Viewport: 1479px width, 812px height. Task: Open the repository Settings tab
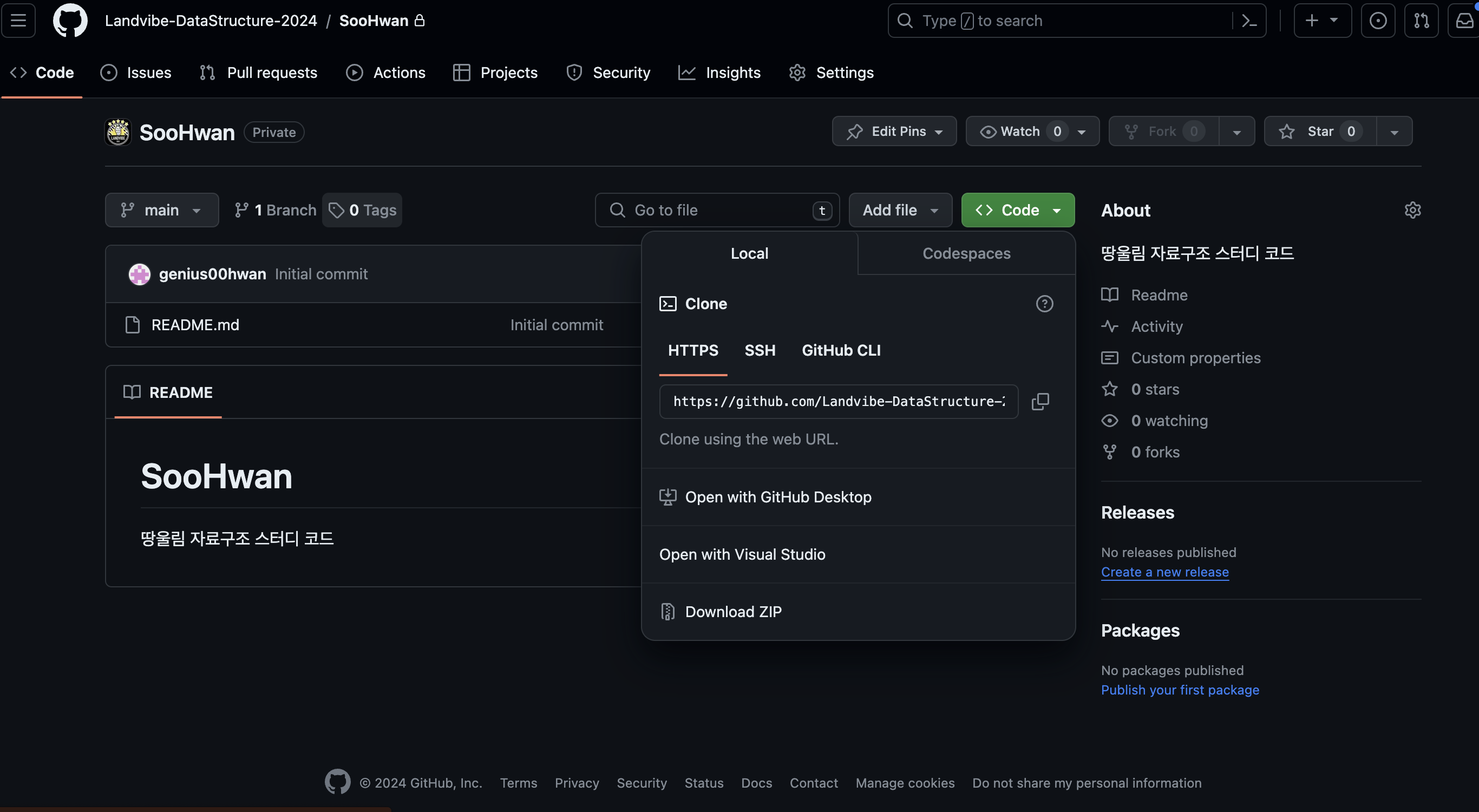[831, 73]
